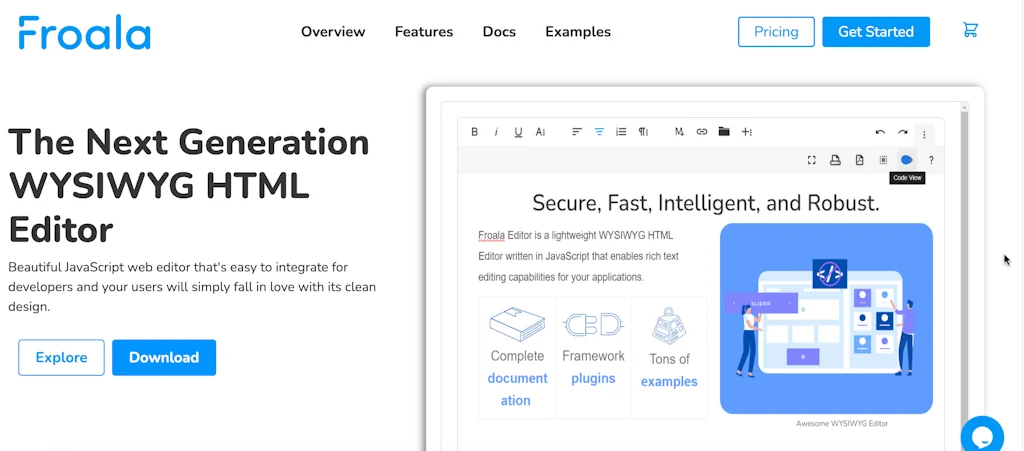Click the insert link icon

click(702, 132)
